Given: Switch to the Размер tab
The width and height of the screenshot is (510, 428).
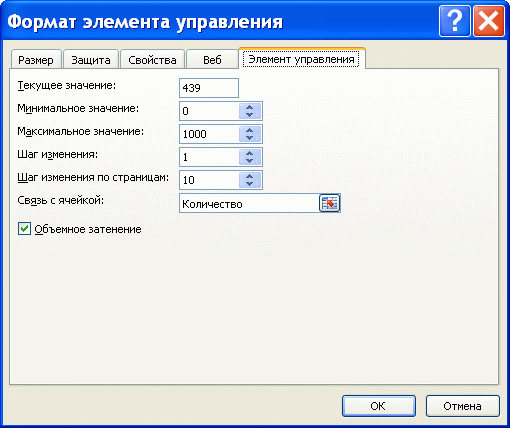Looking at the screenshot, I should click(x=36, y=60).
